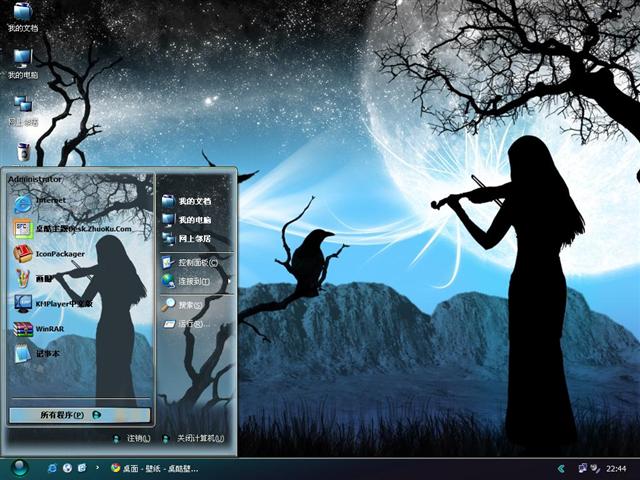Screen dimensions: 640x480
Task: Open 我的文档 in Start menu right panel
Action: [186, 201]
